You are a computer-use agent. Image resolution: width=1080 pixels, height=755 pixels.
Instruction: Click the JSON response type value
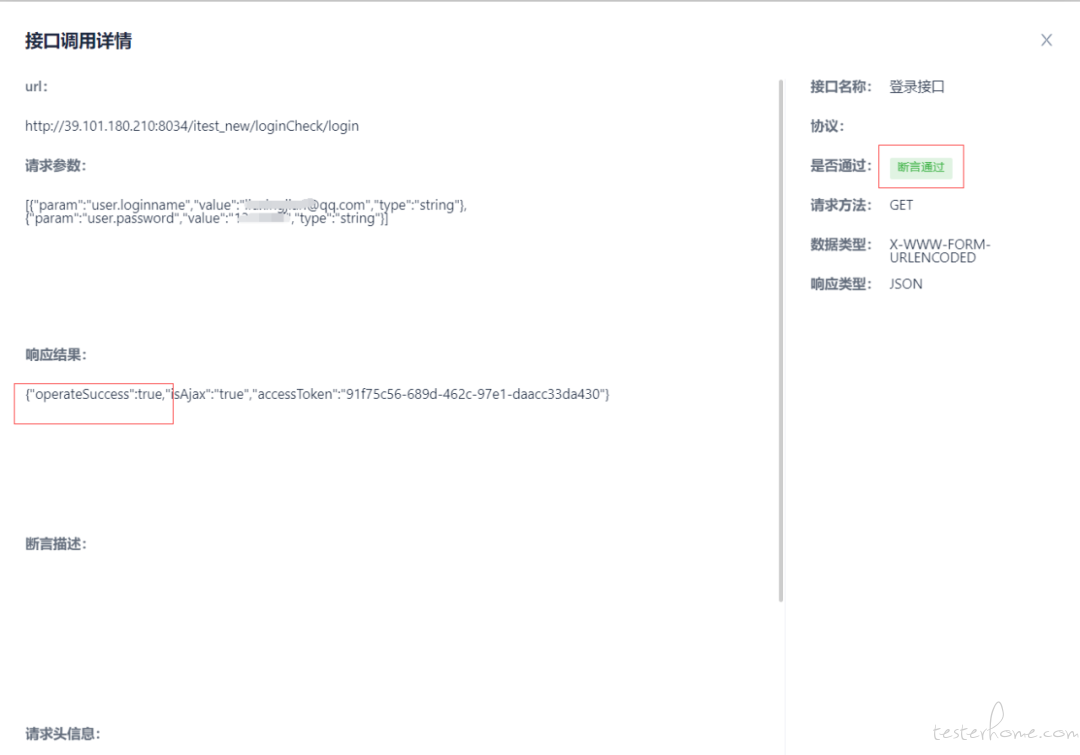906,284
